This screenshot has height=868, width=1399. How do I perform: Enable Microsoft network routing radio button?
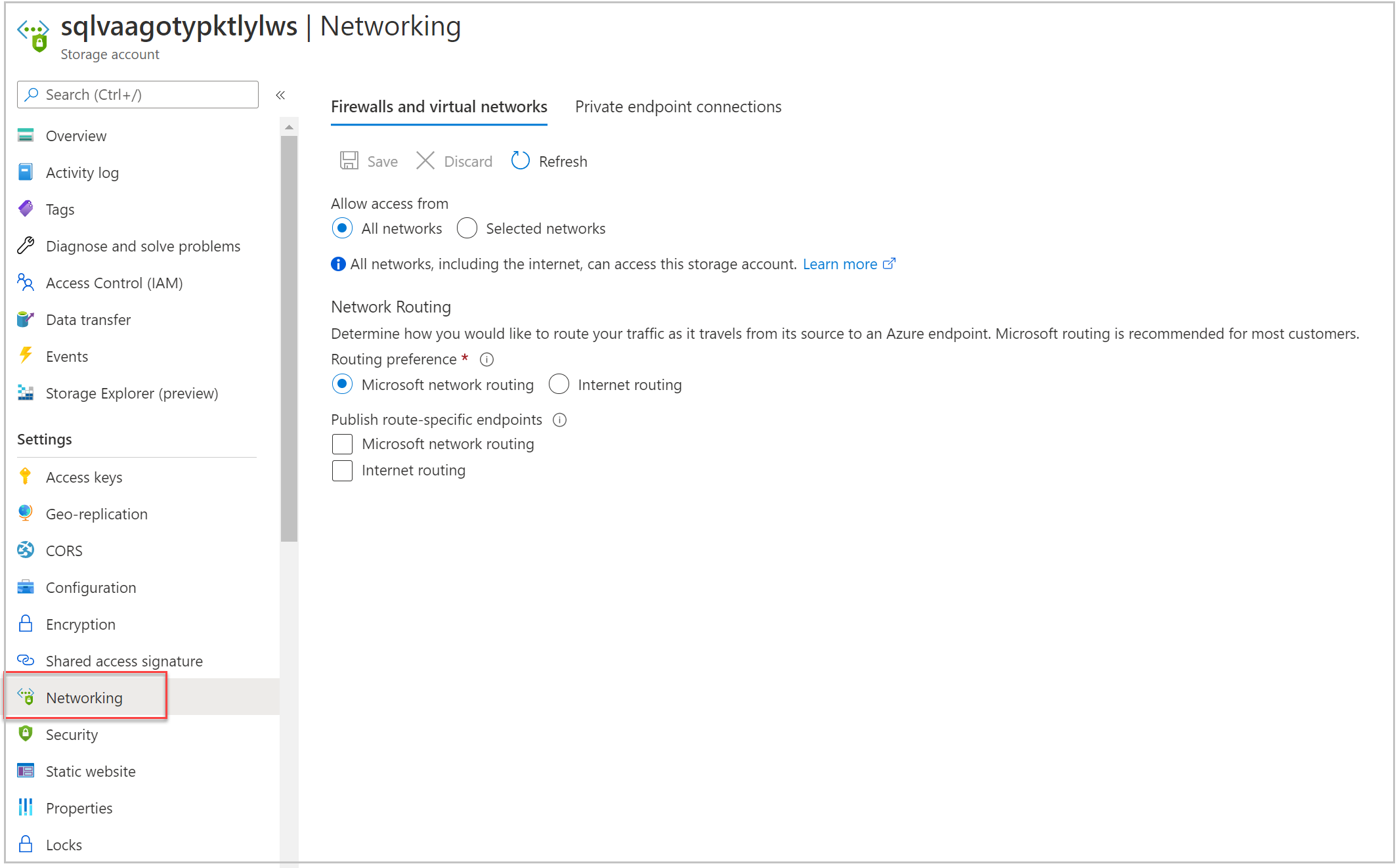(342, 385)
